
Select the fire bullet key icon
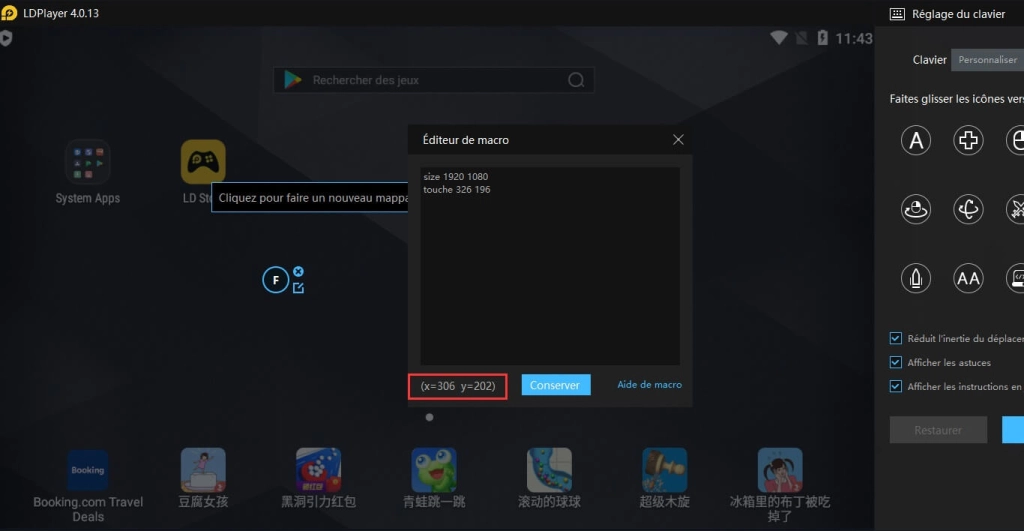point(916,279)
